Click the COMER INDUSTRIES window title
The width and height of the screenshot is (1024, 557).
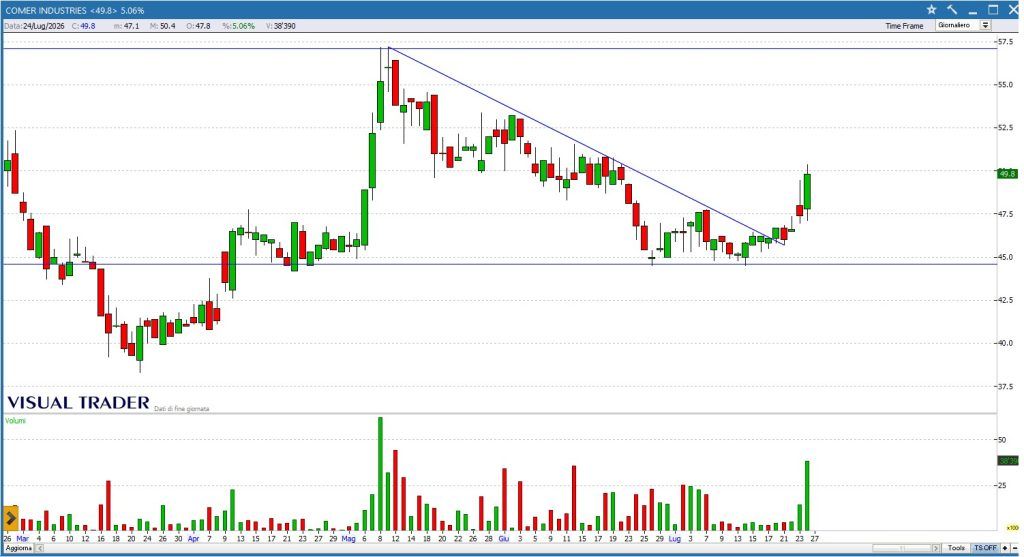[x=74, y=10]
